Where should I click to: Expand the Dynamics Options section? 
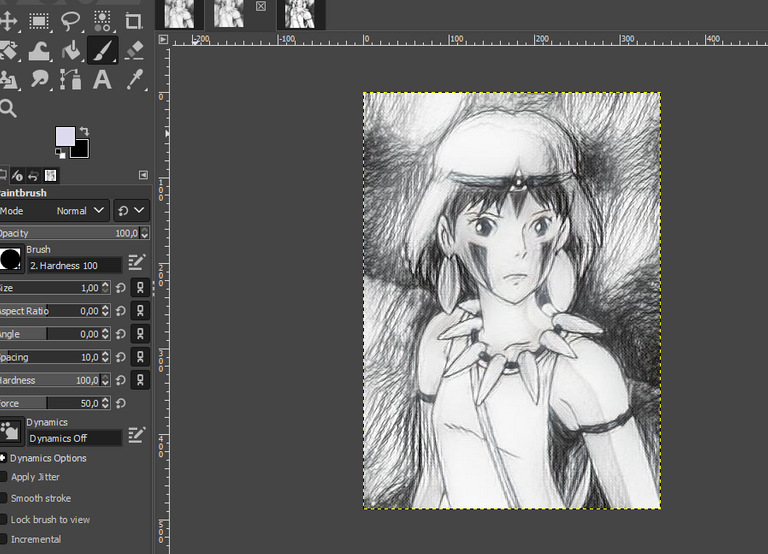coord(2,458)
